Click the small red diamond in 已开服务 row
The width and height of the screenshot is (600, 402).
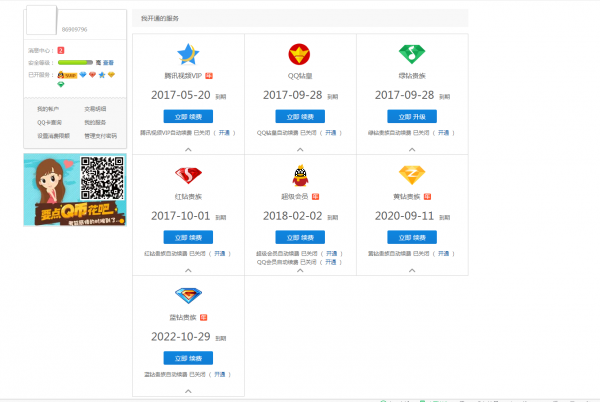coord(92,75)
